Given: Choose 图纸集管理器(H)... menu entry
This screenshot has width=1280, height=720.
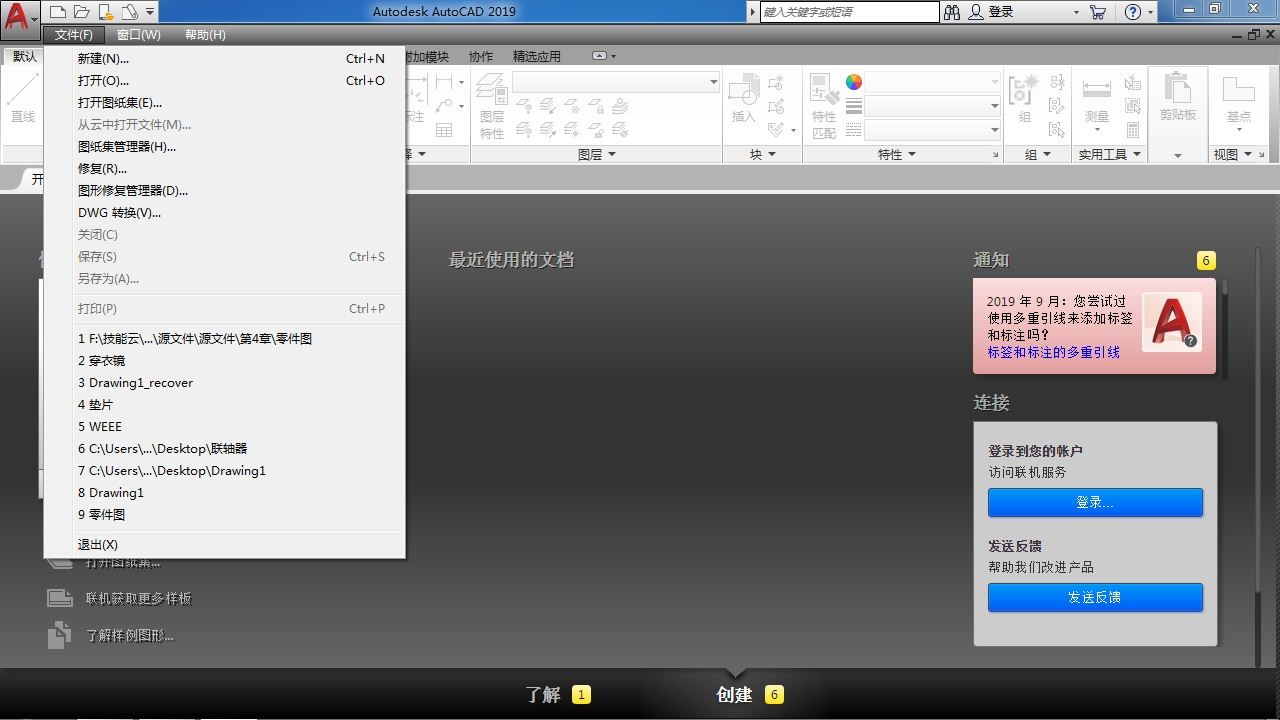Looking at the screenshot, I should coord(224,147).
